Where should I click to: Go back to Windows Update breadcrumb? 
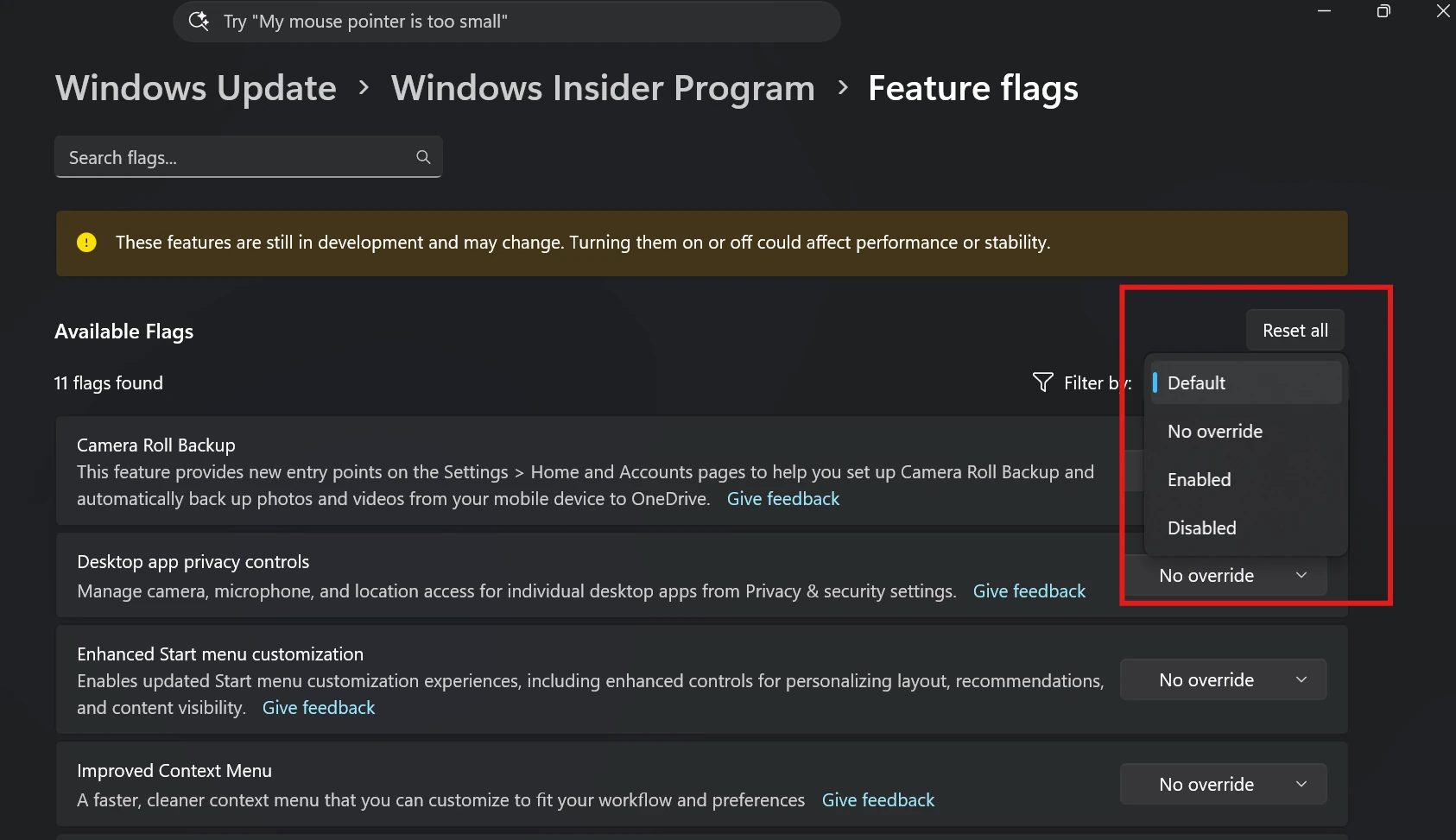[196, 88]
